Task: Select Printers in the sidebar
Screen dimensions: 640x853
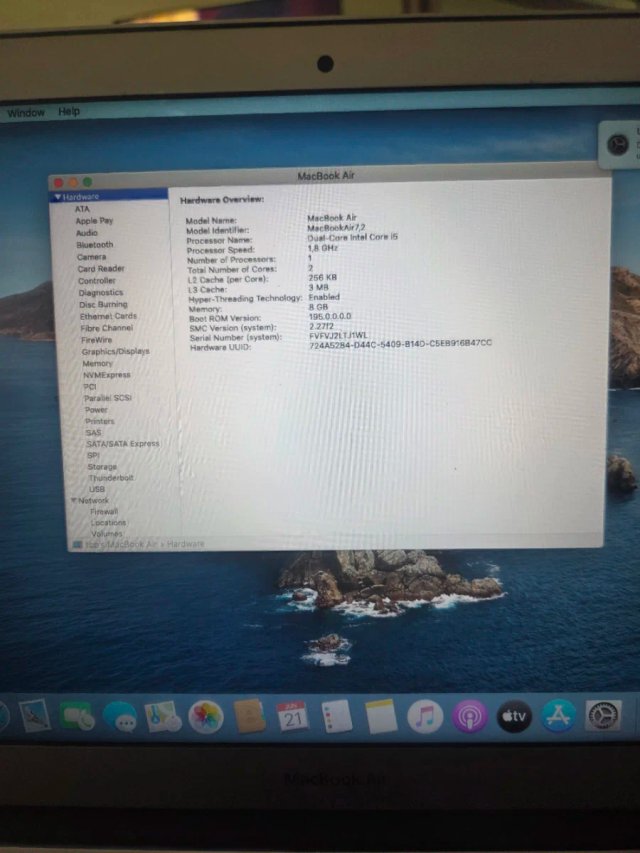Action: click(100, 421)
